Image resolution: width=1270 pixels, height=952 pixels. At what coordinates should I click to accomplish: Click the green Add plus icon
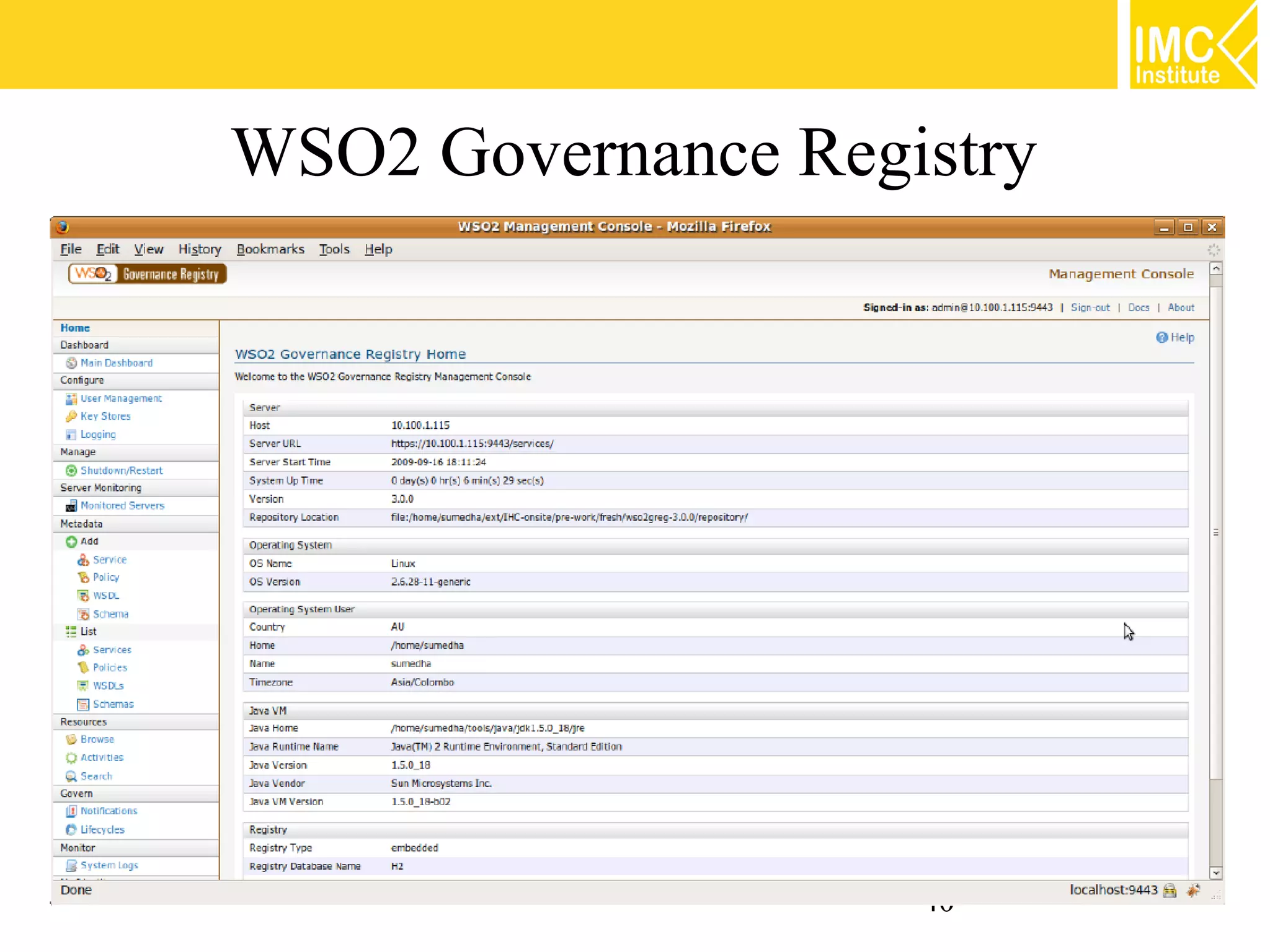point(71,542)
